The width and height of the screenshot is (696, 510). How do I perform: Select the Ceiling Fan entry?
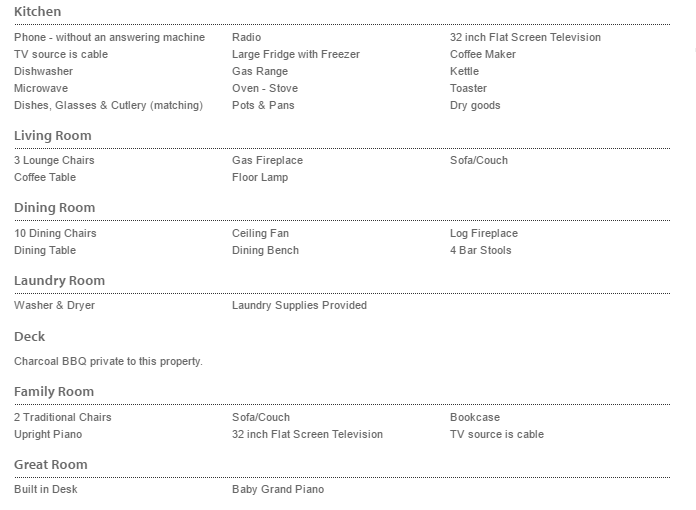(260, 233)
